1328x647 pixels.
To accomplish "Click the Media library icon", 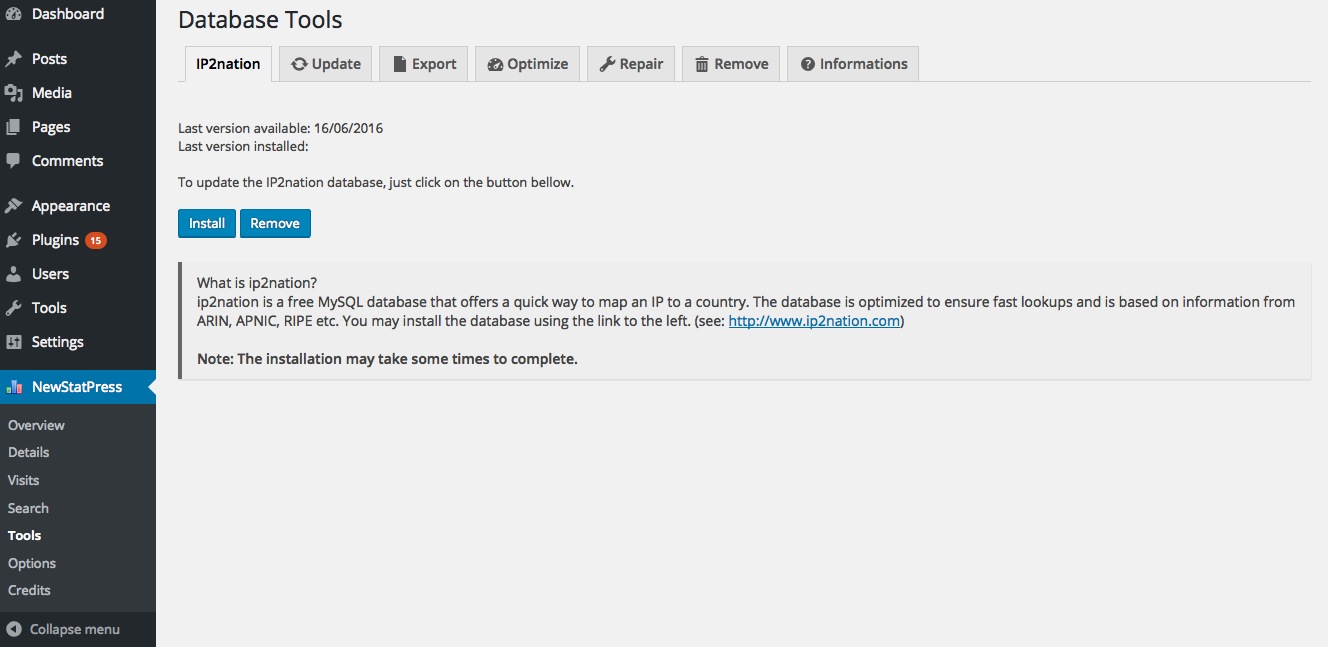I will point(14,93).
